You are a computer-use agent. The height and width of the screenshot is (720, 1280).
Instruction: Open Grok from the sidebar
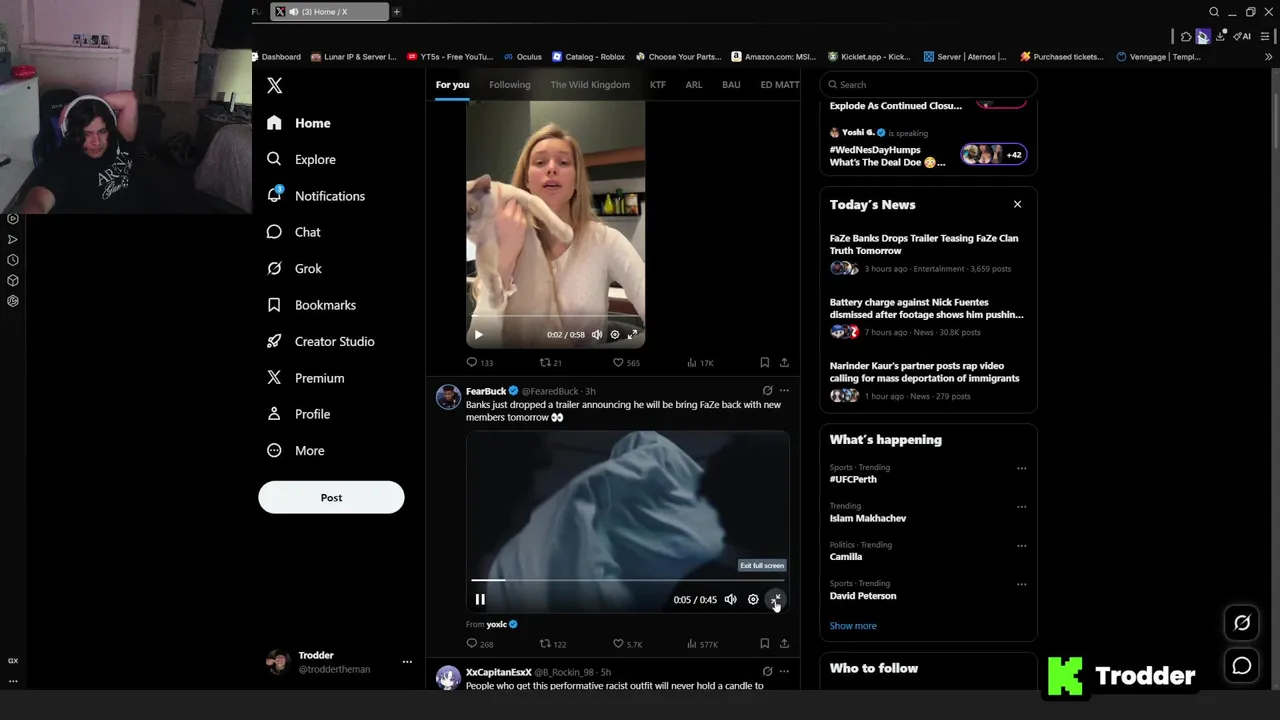[x=294, y=268]
